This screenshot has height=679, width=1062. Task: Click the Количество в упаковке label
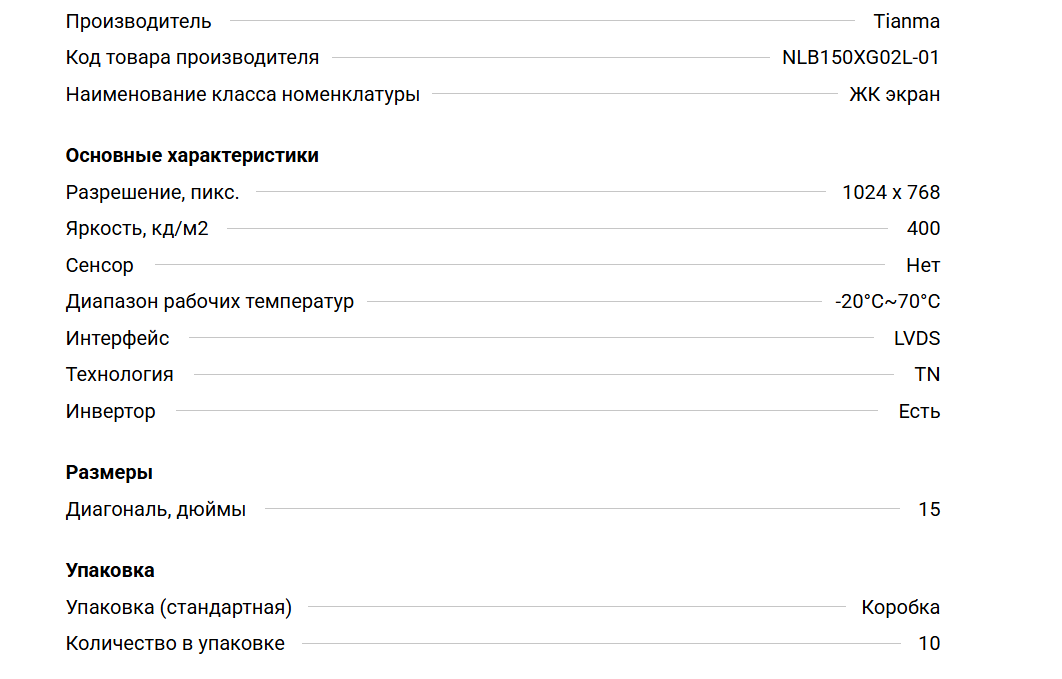click(x=175, y=644)
